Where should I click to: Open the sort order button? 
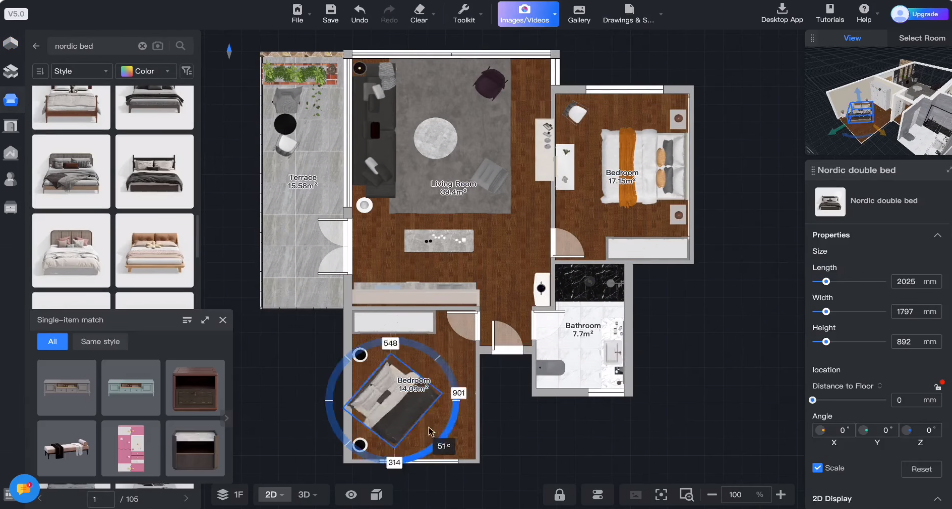40,71
